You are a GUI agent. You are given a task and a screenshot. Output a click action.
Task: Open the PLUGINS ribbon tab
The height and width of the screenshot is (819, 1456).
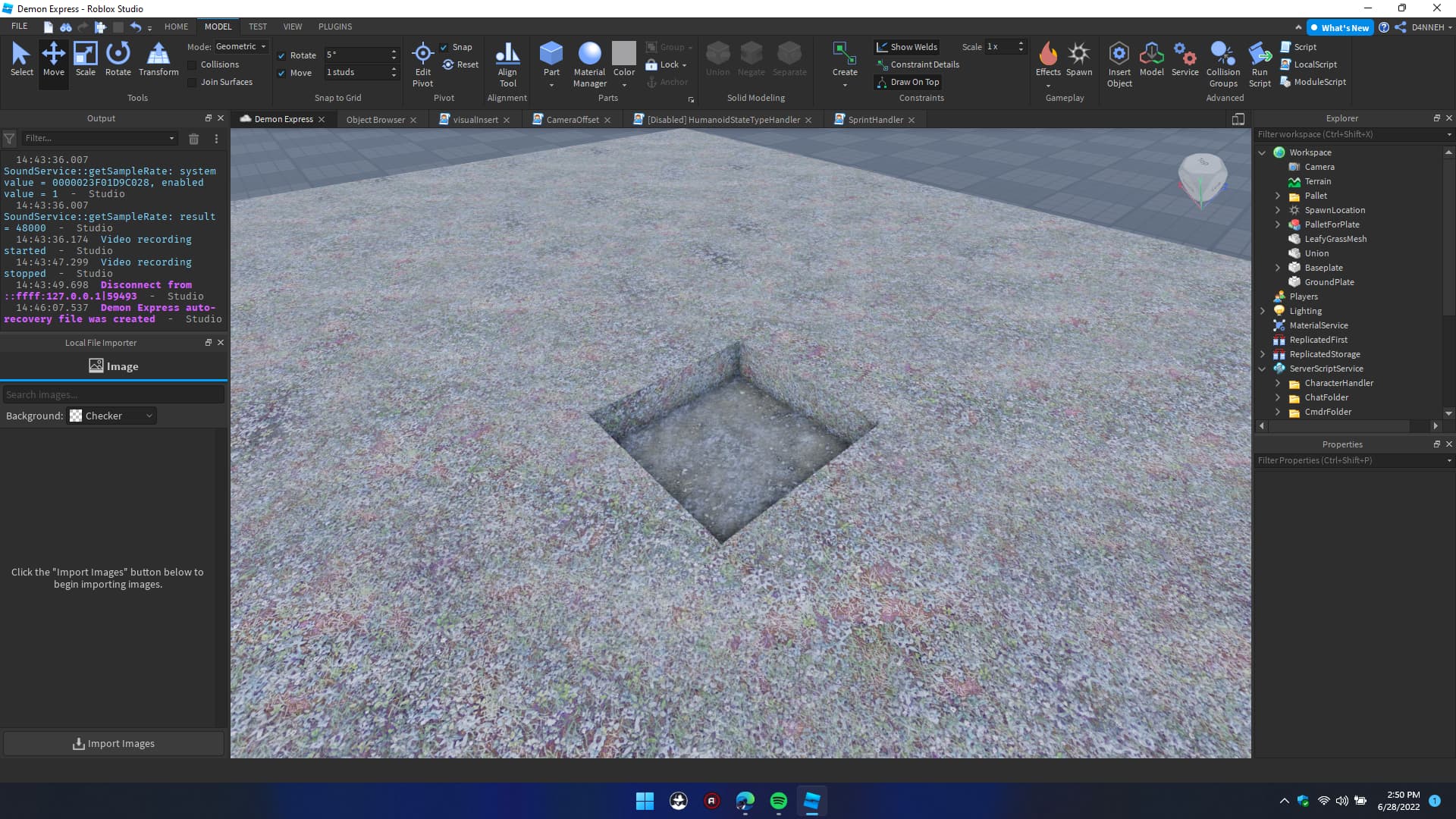[x=335, y=27]
